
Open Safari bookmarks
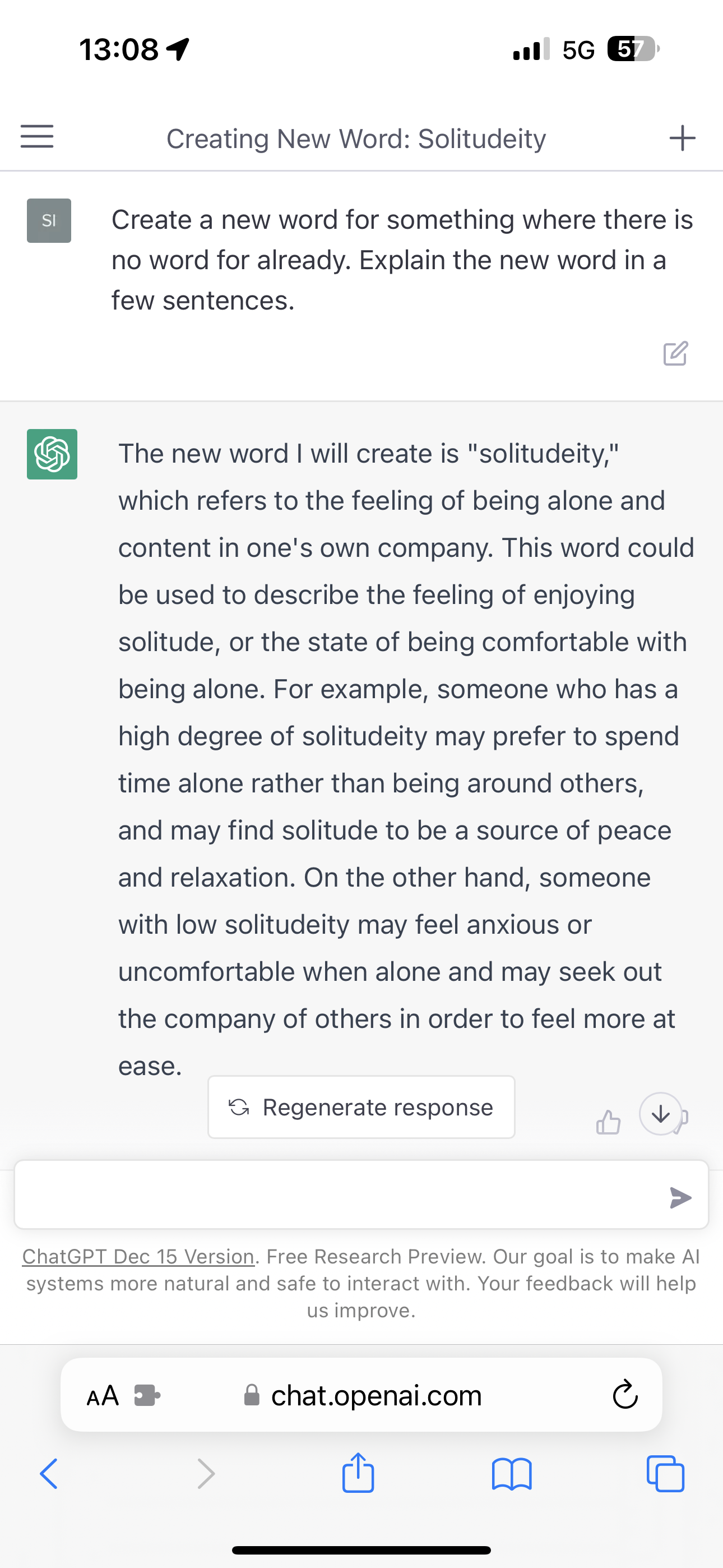tap(512, 1474)
